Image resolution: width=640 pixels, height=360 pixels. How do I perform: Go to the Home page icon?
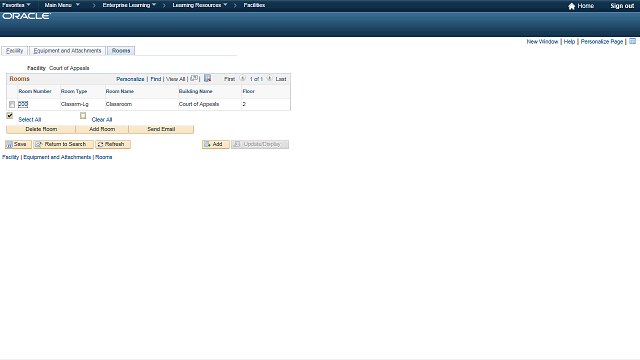pyautogui.click(x=571, y=6)
